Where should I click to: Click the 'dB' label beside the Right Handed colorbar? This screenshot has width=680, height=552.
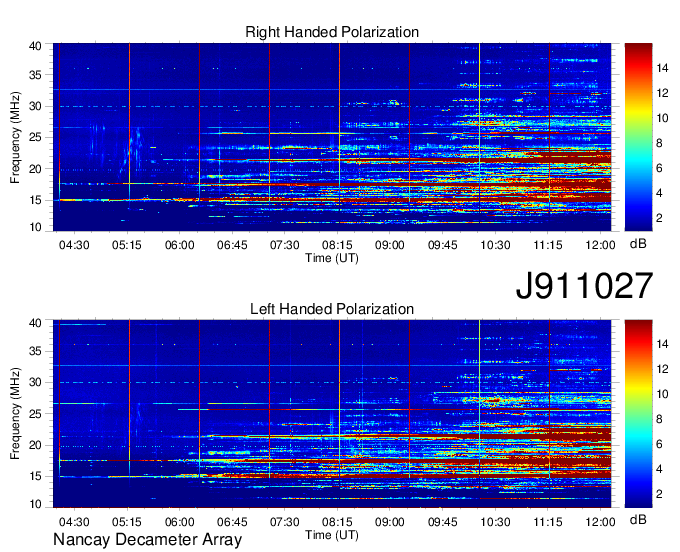click(638, 244)
